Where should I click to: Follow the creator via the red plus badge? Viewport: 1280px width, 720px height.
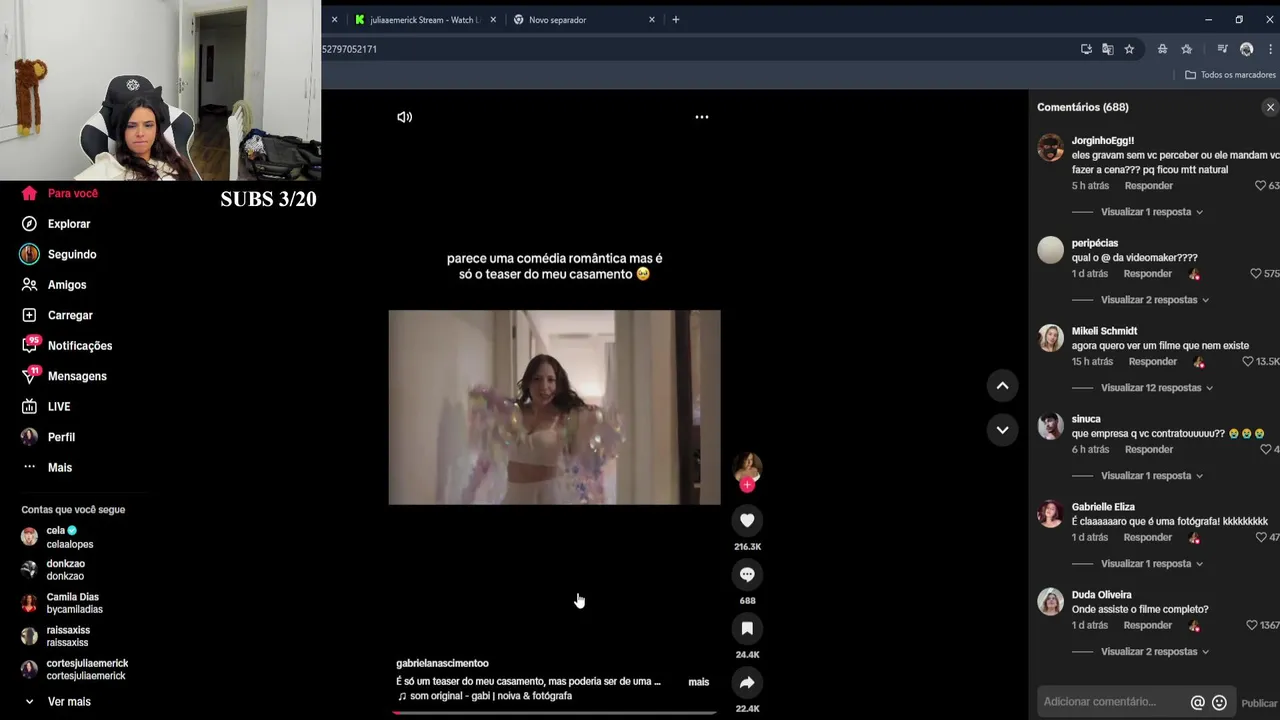point(747,485)
